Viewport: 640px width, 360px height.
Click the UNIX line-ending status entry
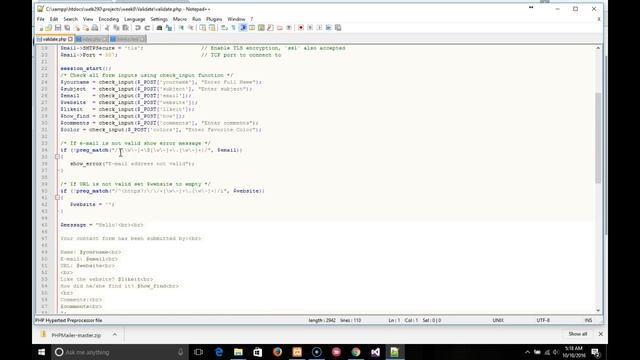click(498, 320)
